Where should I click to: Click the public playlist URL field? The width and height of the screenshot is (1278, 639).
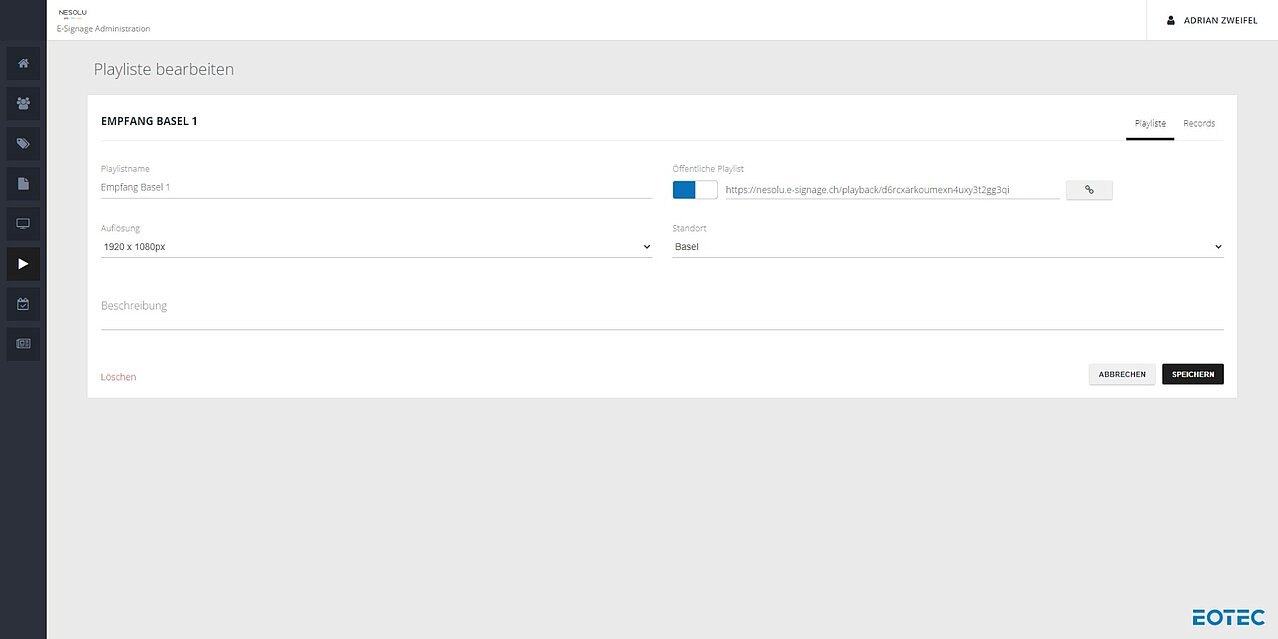[x=892, y=189]
